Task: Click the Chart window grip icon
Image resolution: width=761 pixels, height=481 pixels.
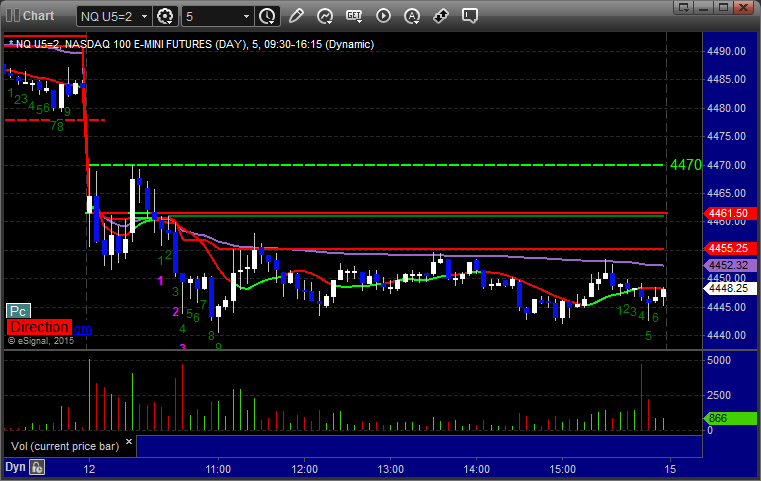Action: coord(12,16)
